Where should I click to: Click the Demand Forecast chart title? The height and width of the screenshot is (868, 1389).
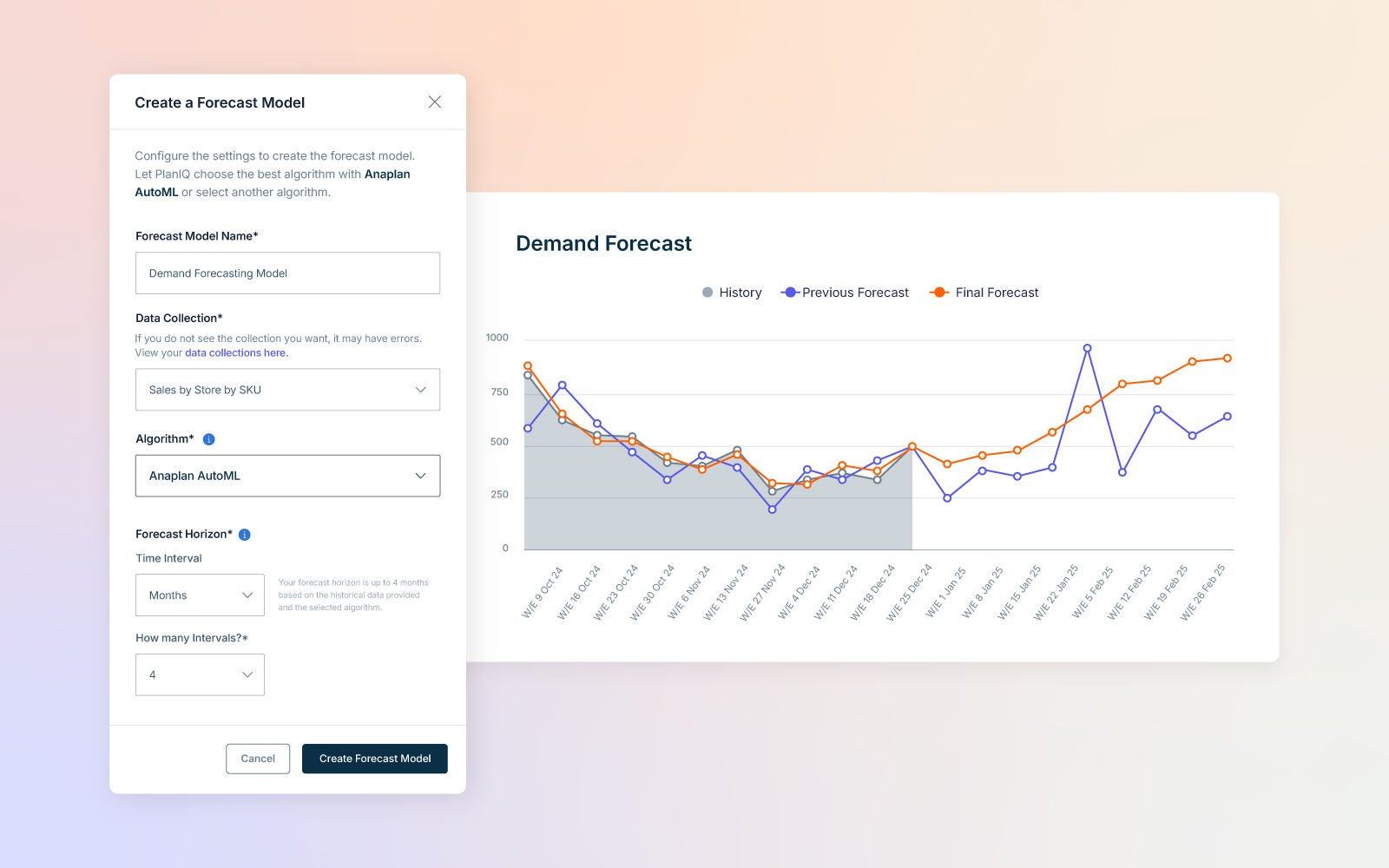click(x=604, y=244)
